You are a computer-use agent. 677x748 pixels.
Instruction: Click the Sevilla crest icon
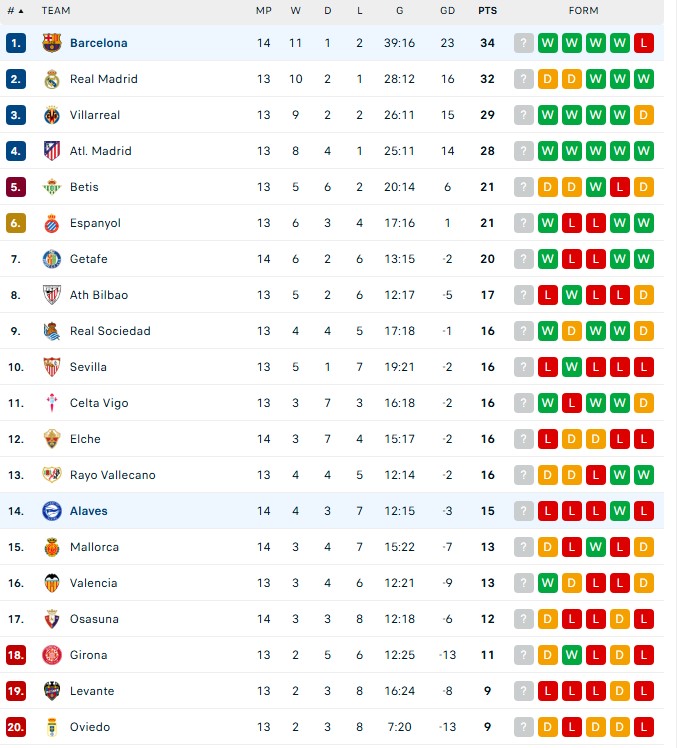click(x=52, y=367)
